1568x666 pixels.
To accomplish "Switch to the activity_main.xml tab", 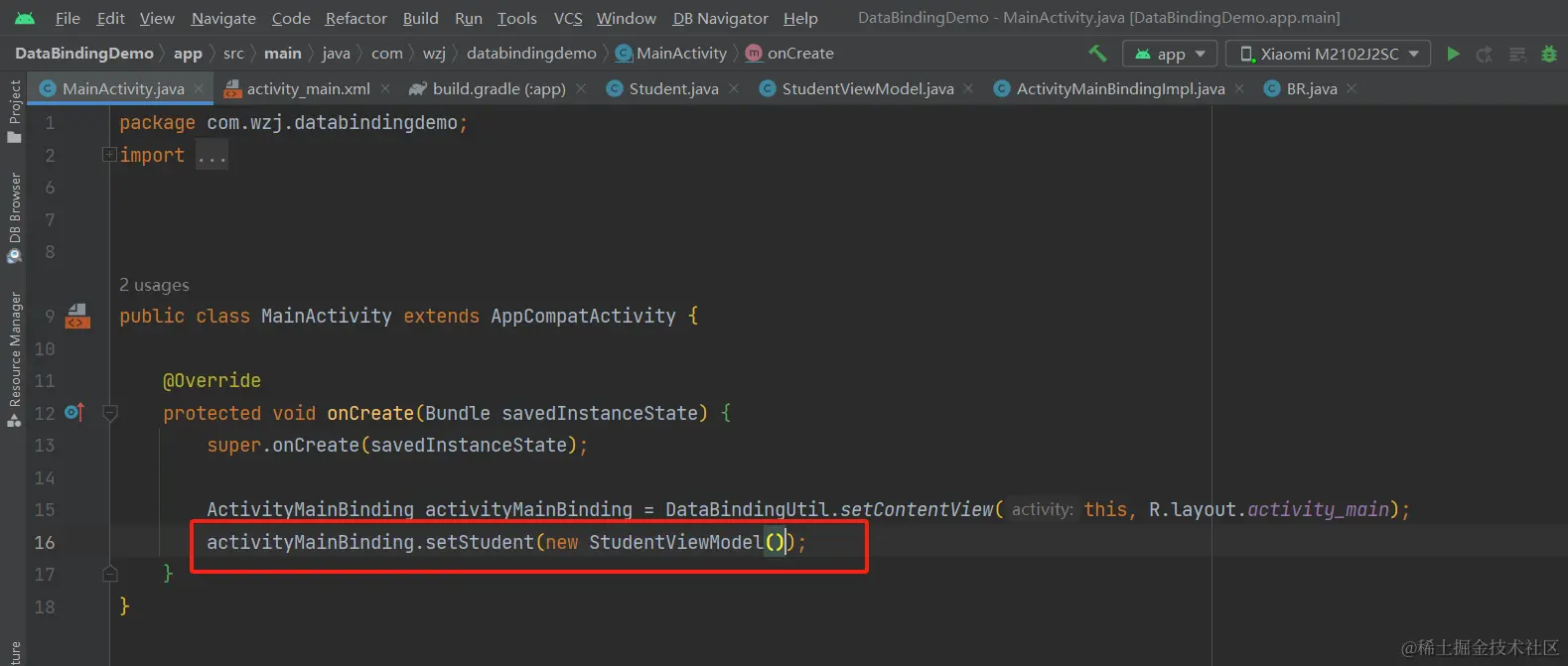I will [x=308, y=88].
